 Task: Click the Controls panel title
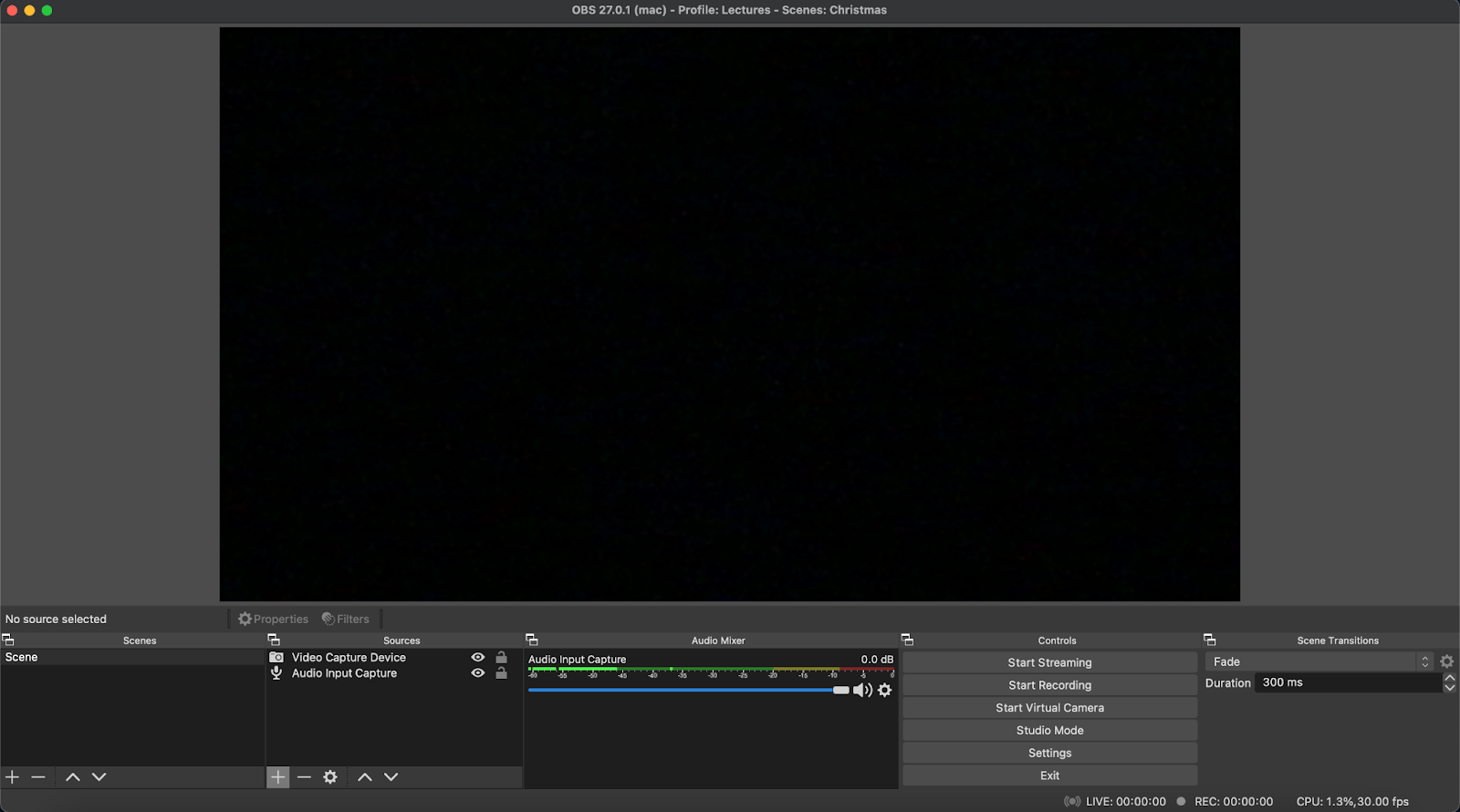pos(1057,640)
